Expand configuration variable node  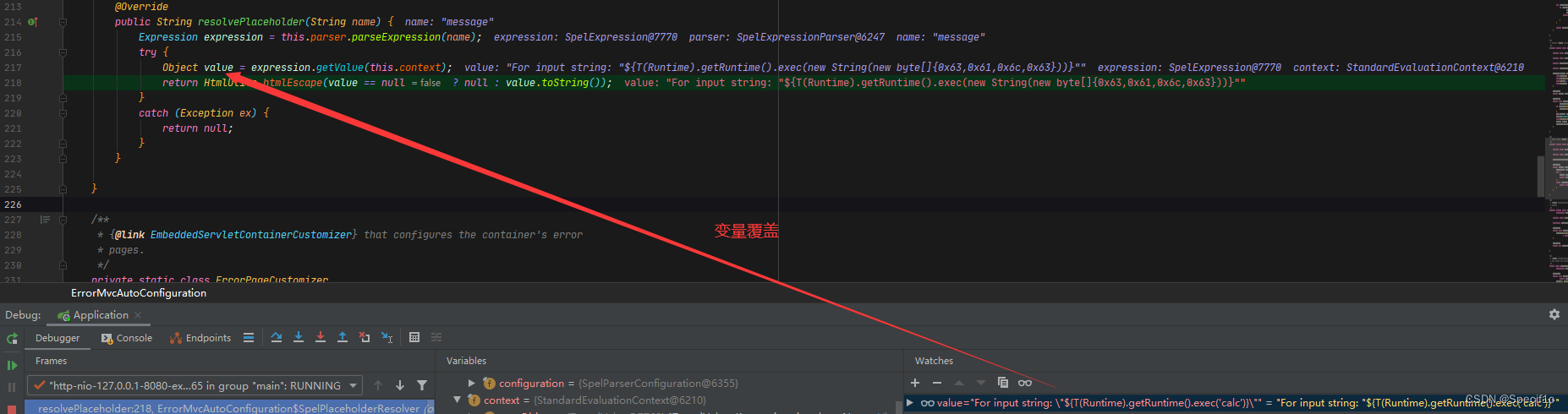coord(472,384)
